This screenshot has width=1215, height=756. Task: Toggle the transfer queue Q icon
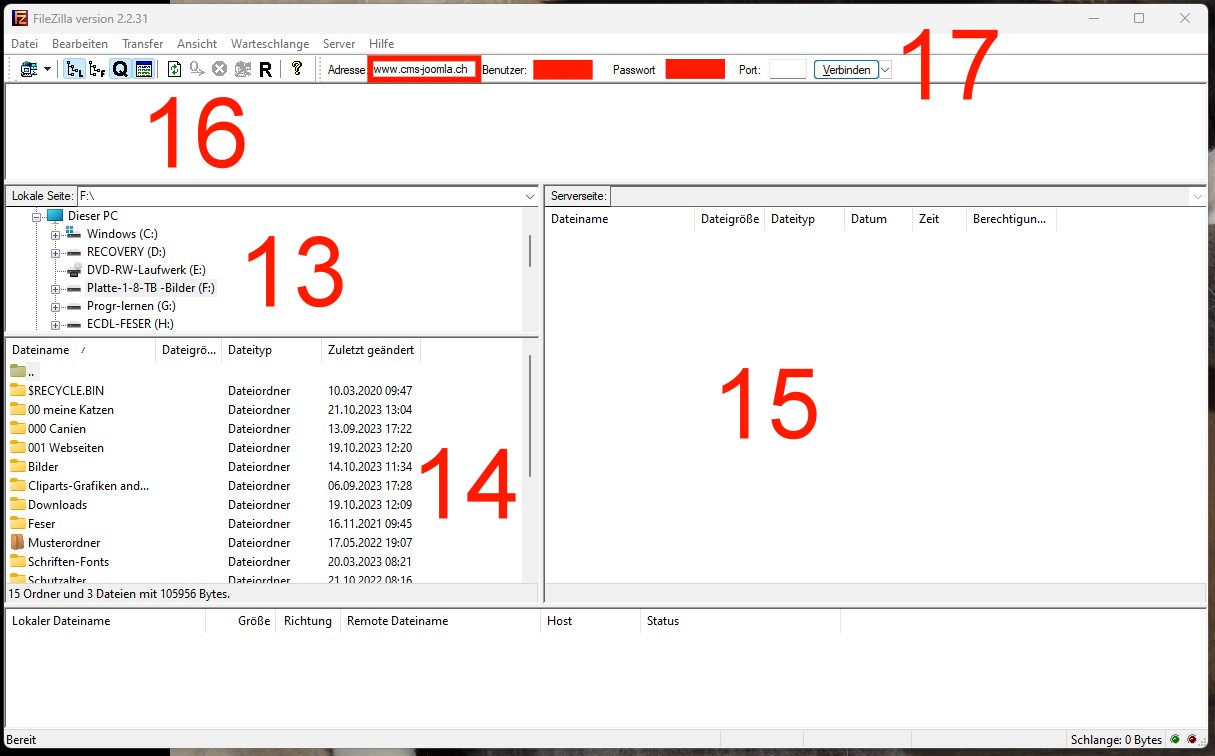(120, 69)
